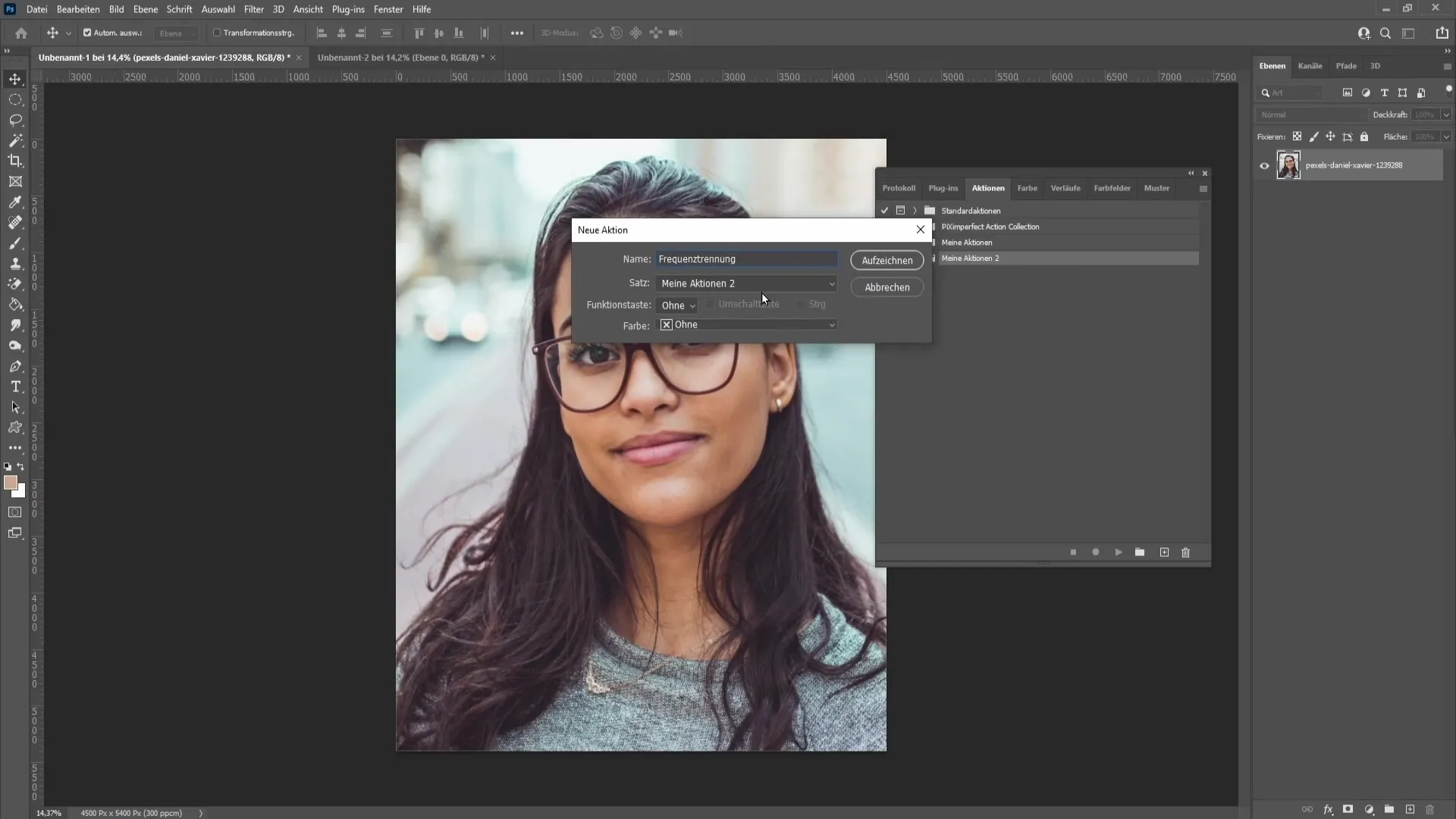Switch to the Kanäle tab
The height and width of the screenshot is (819, 1456).
click(1310, 66)
